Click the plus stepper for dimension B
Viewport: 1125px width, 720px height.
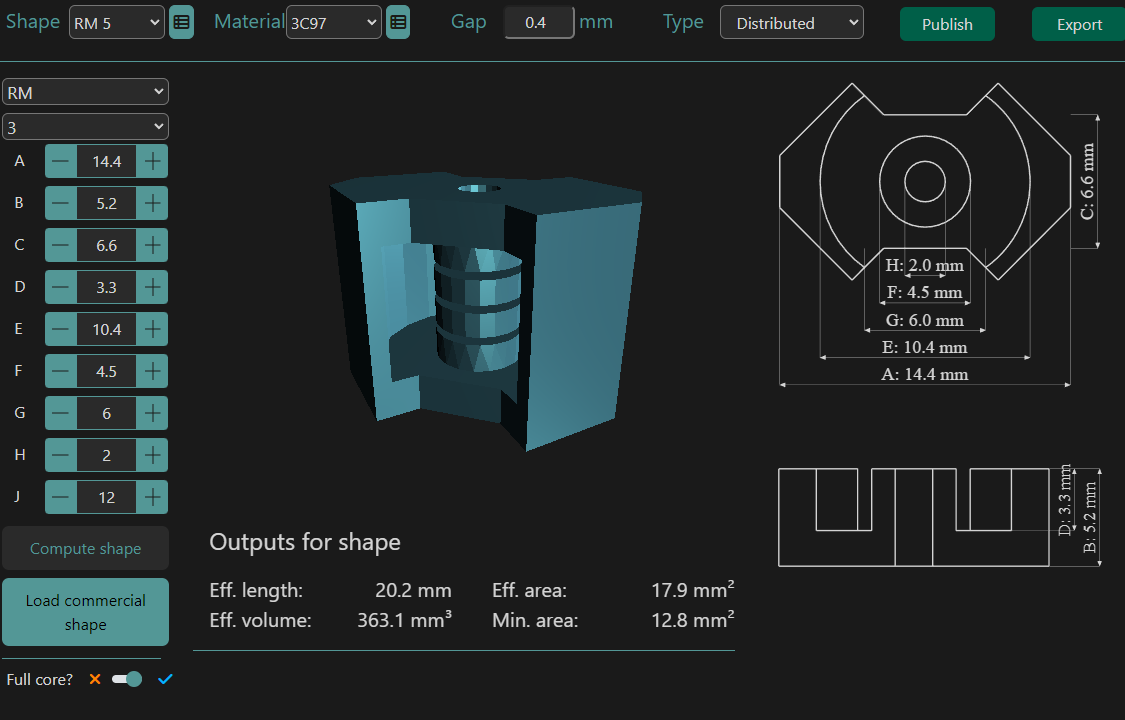[x=152, y=203]
